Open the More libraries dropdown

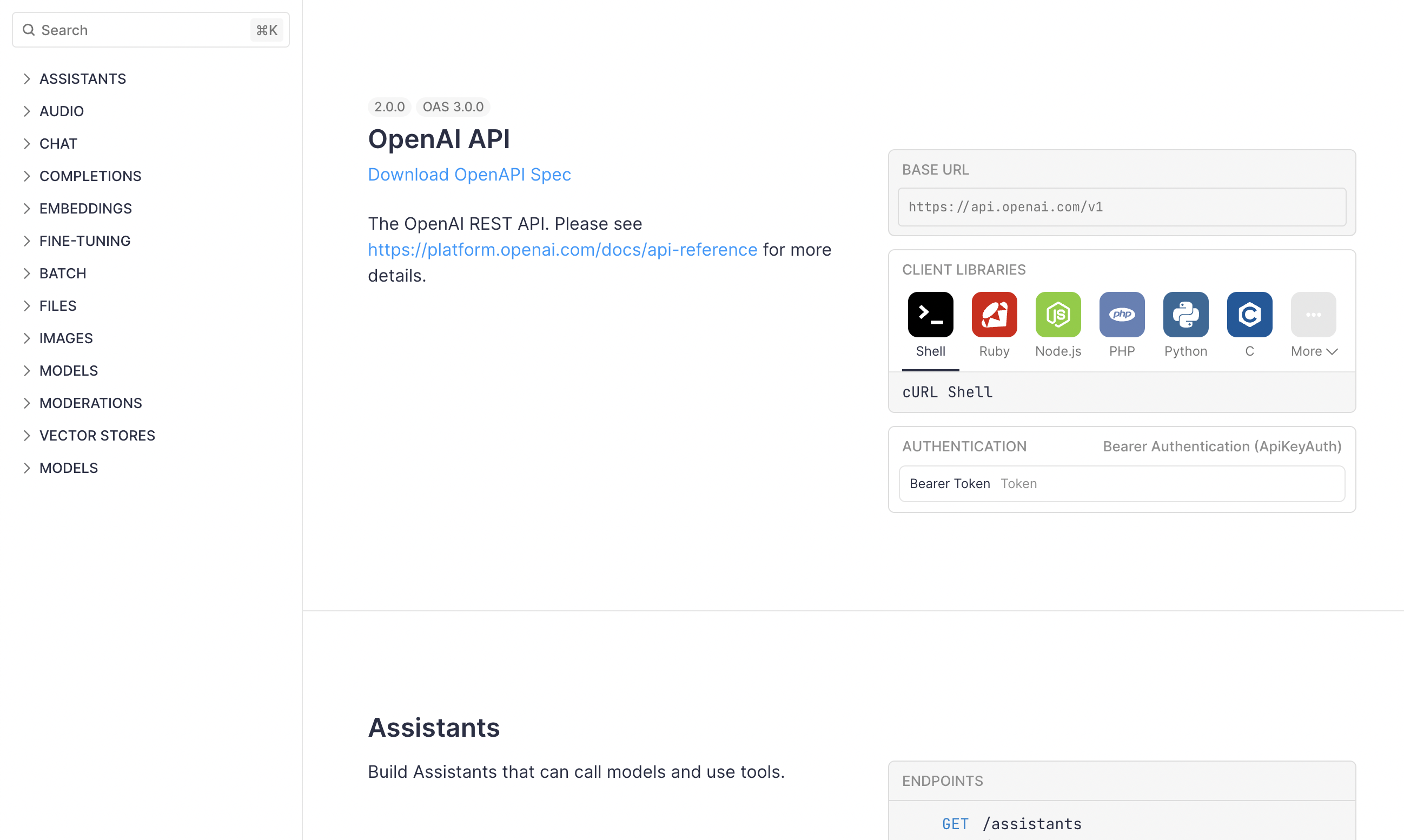pos(1314,351)
